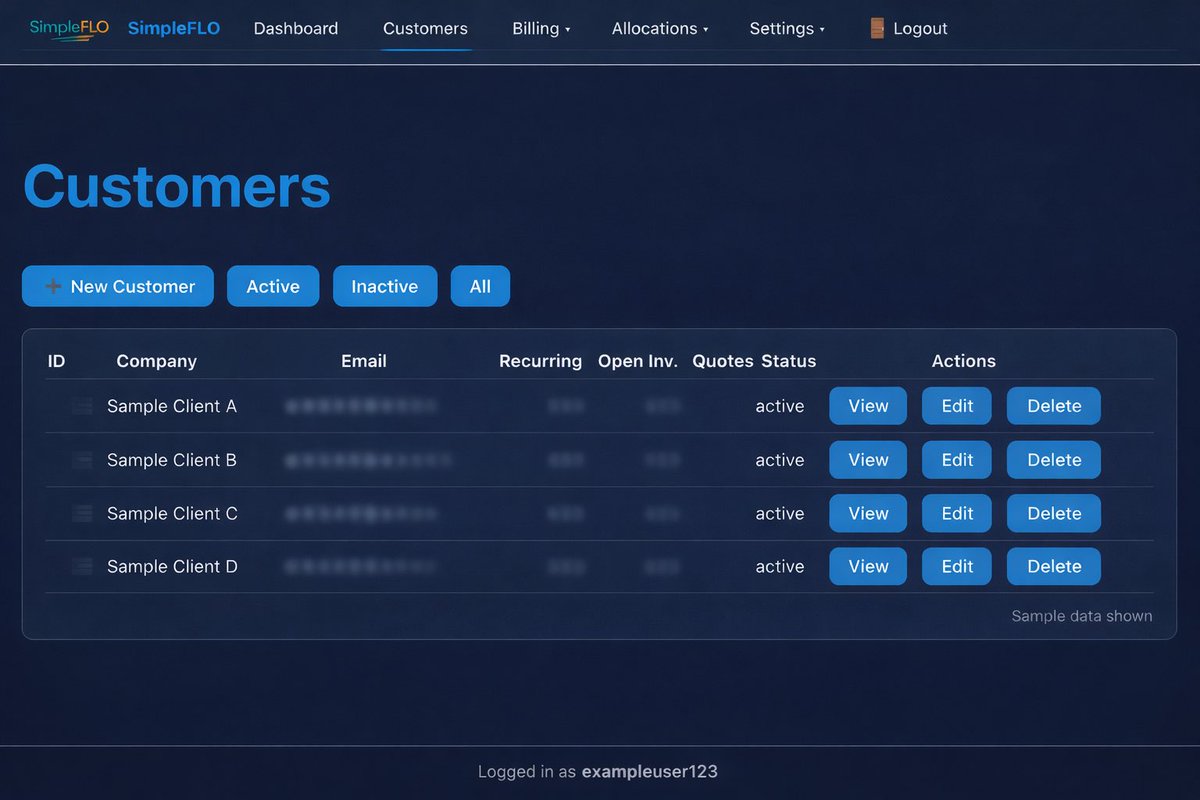View Sample Client D

click(868, 566)
